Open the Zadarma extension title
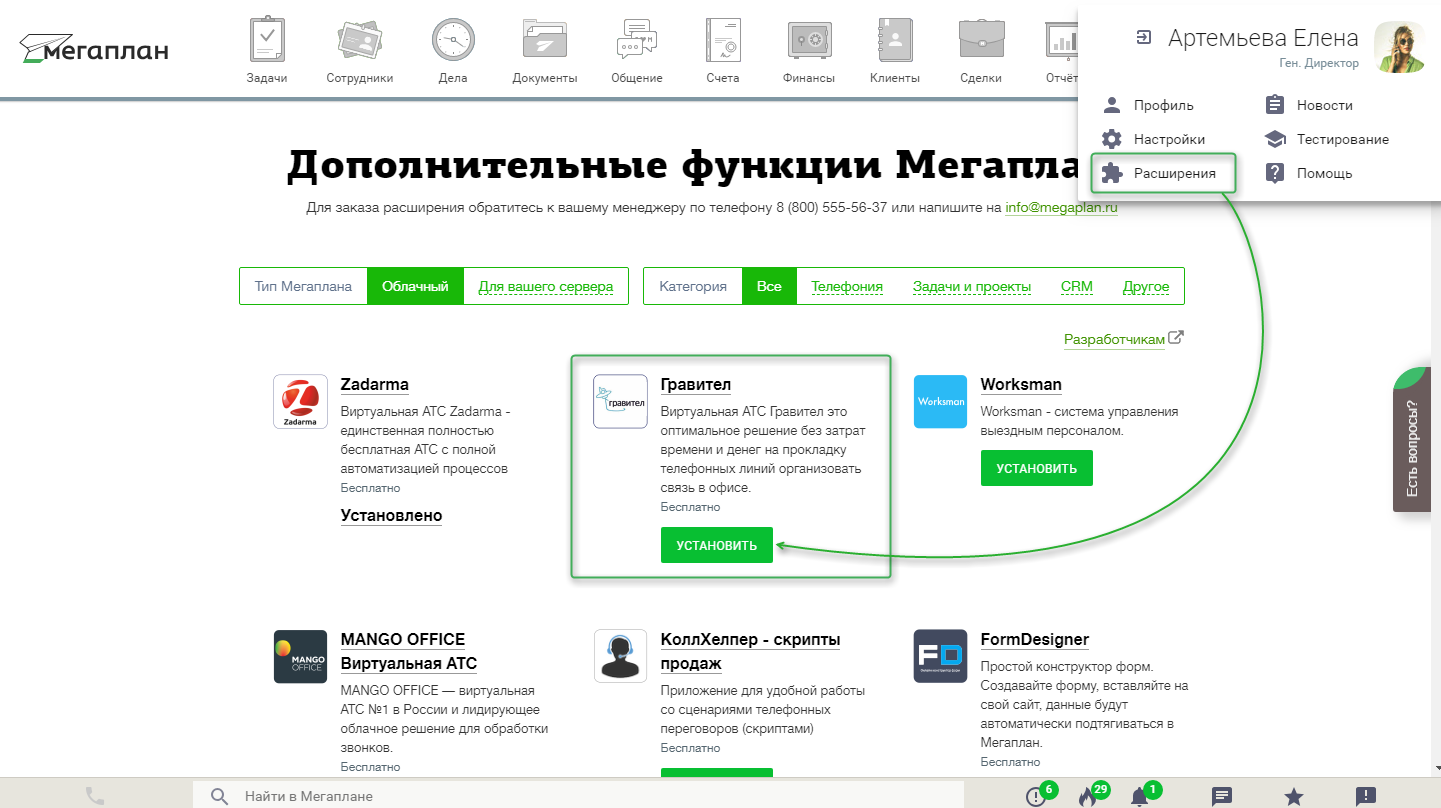The width and height of the screenshot is (1441, 808). pos(374,384)
